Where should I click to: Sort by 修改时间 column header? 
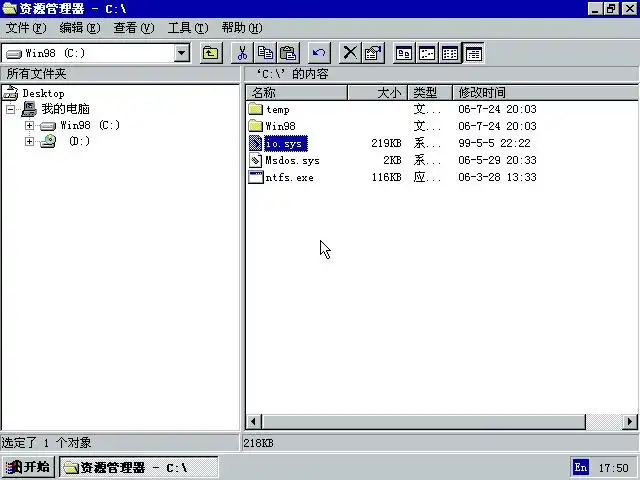(x=545, y=93)
